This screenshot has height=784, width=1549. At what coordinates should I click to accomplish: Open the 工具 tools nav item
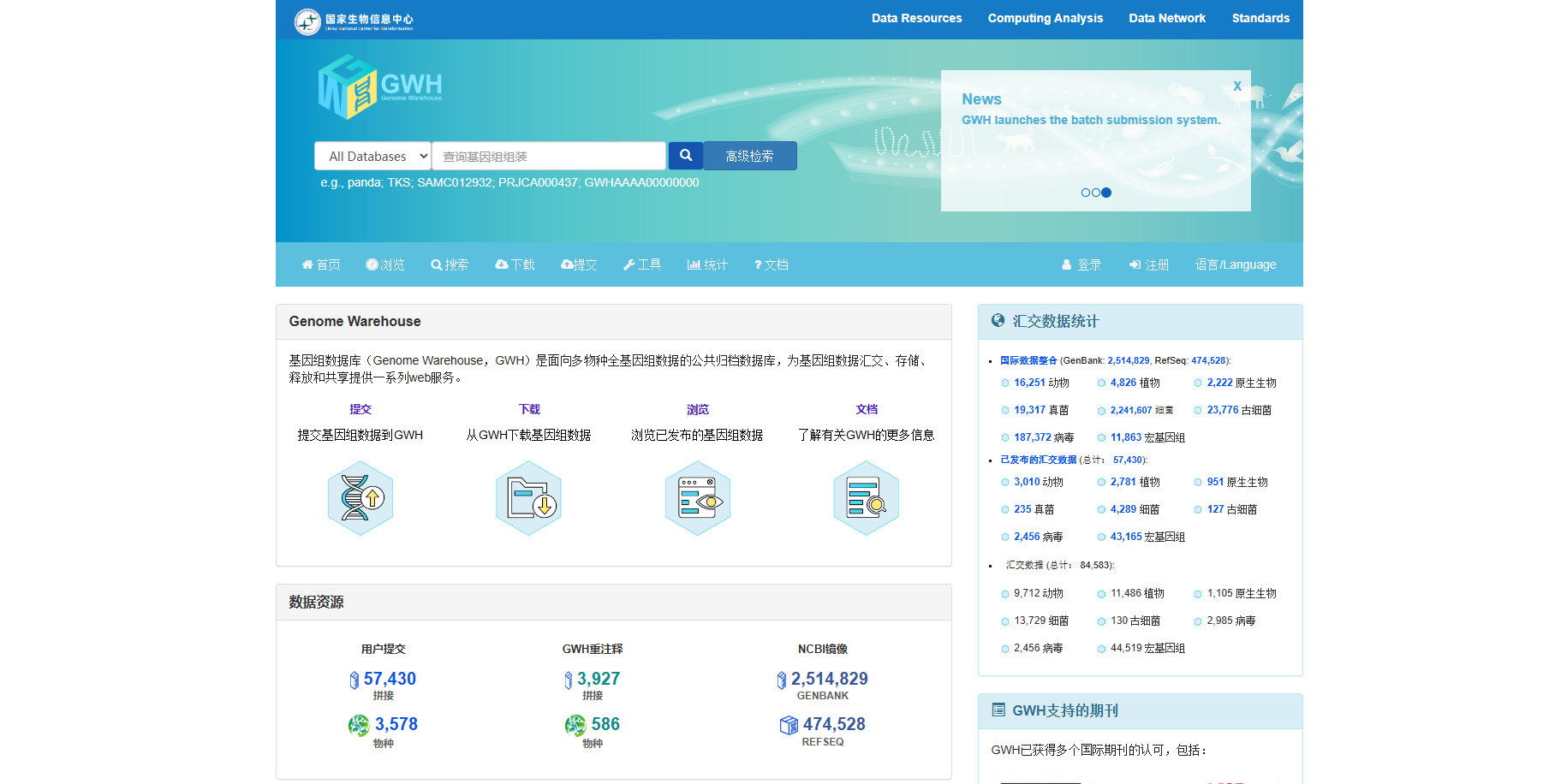coord(642,264)
